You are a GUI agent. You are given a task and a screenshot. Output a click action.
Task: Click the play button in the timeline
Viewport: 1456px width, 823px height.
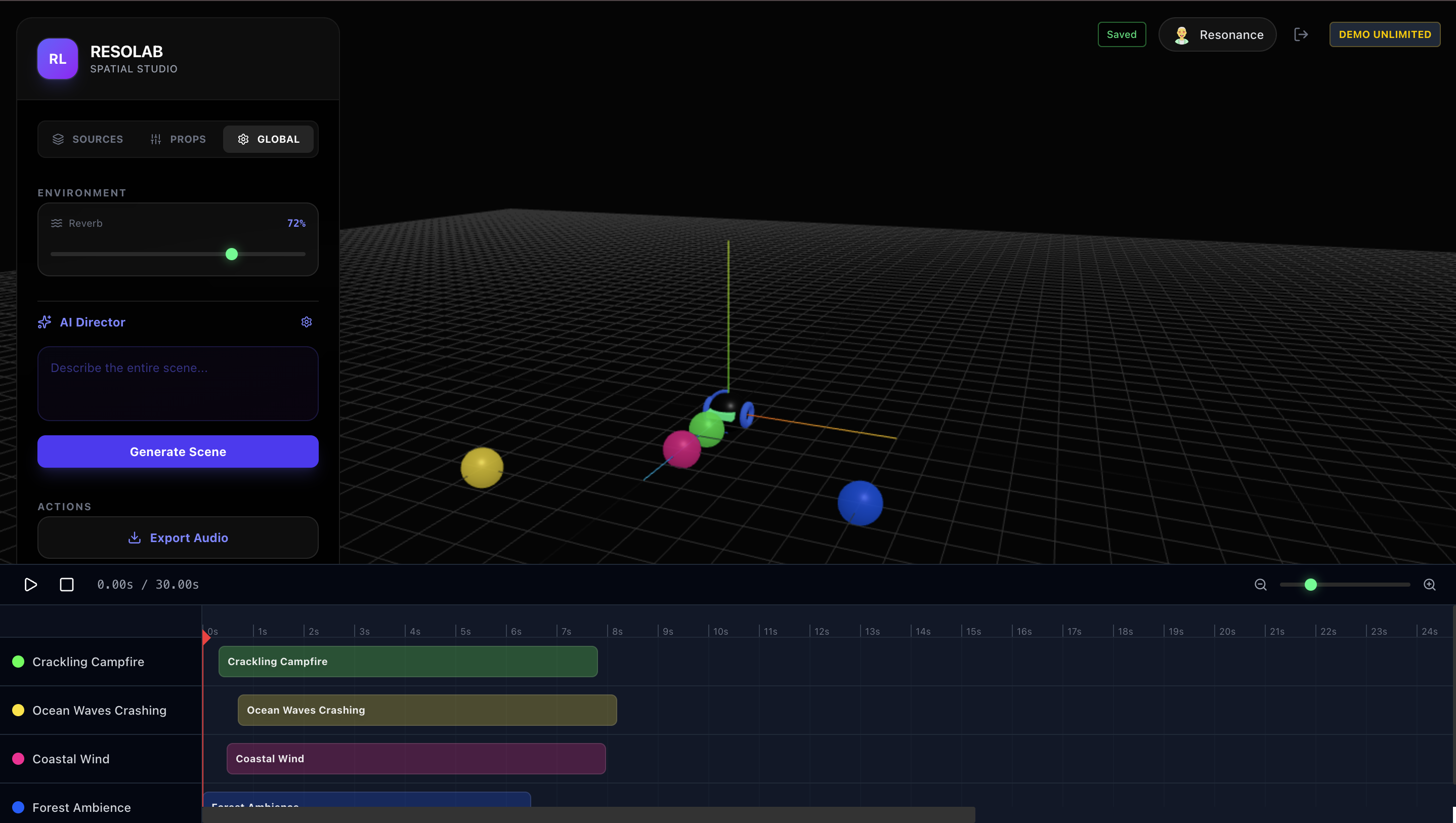[30, 584]
